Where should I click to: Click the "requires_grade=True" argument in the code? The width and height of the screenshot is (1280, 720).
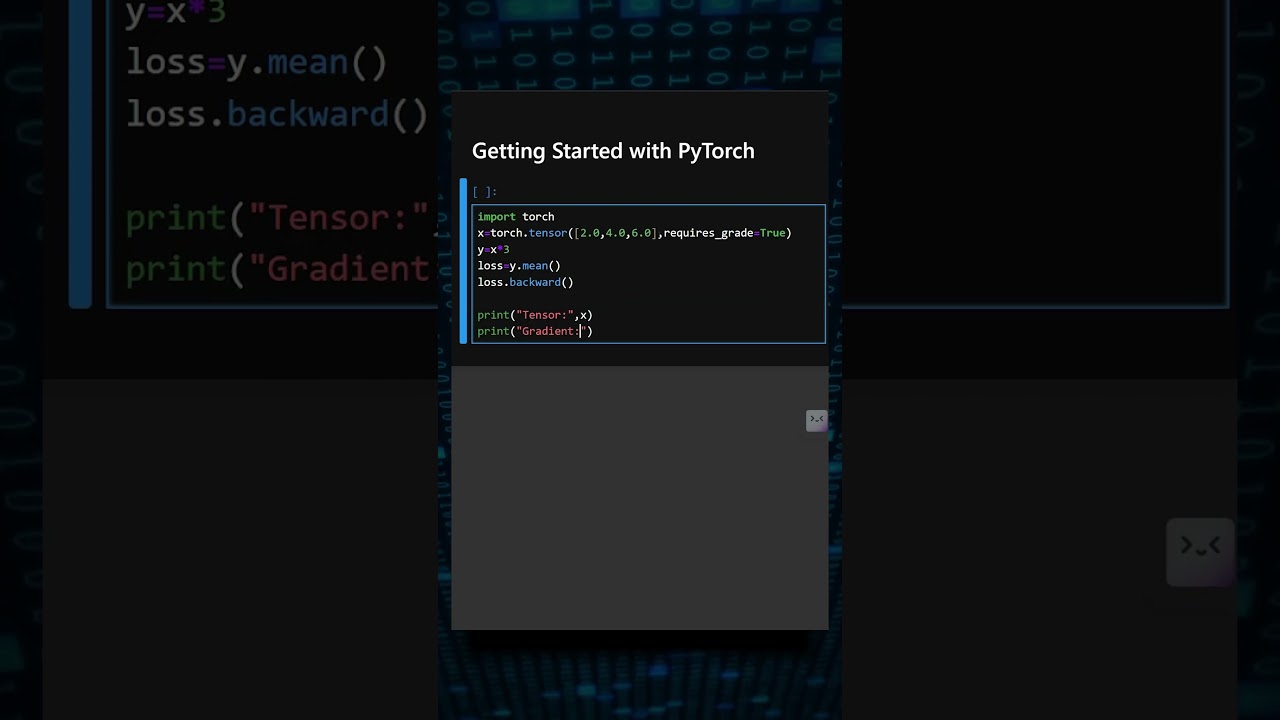(724, 233)
